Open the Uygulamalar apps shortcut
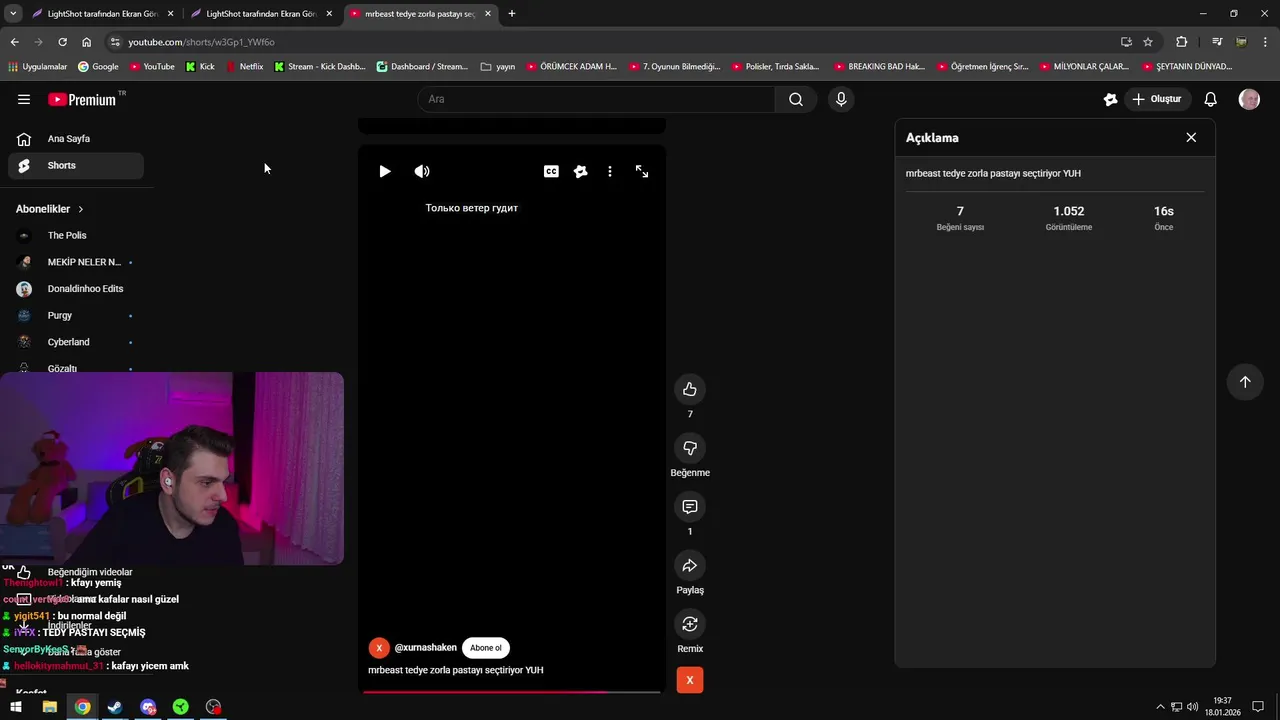 (37, 67)
